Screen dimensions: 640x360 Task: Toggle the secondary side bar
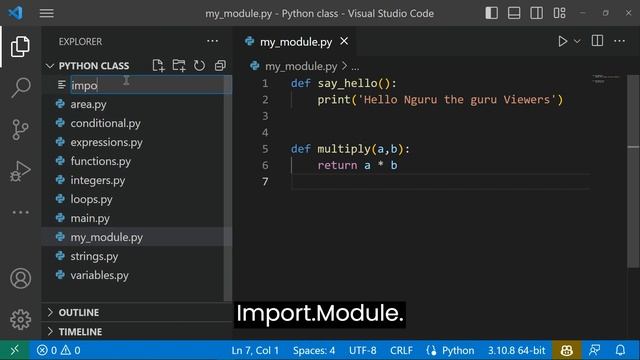(x=536, y=13)
